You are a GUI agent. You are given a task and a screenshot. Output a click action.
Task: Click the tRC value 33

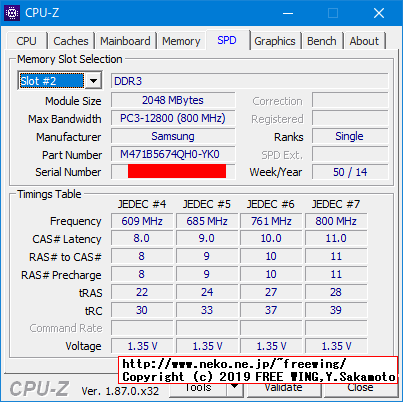coord(207,310)
